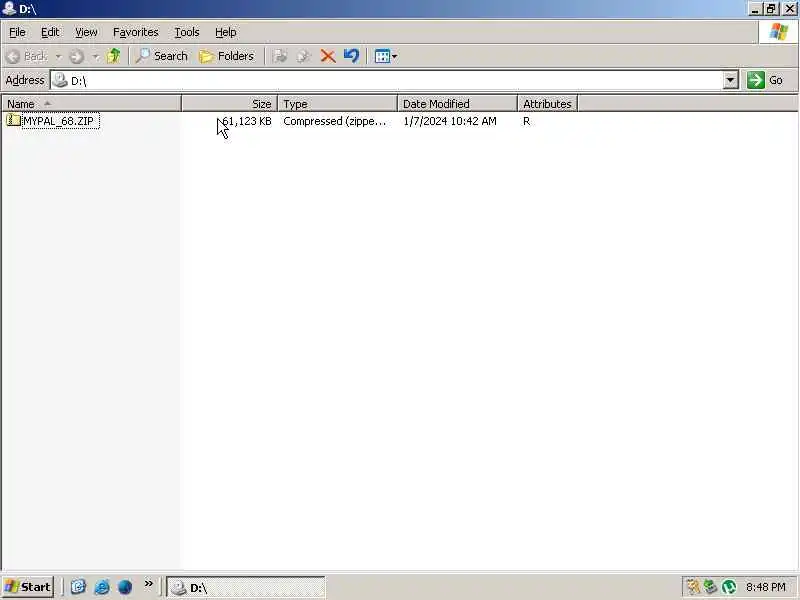The width and height of the screenshot is (800, 600).
Task: Open the Favorites menu
Action: [x=136, y=32]
